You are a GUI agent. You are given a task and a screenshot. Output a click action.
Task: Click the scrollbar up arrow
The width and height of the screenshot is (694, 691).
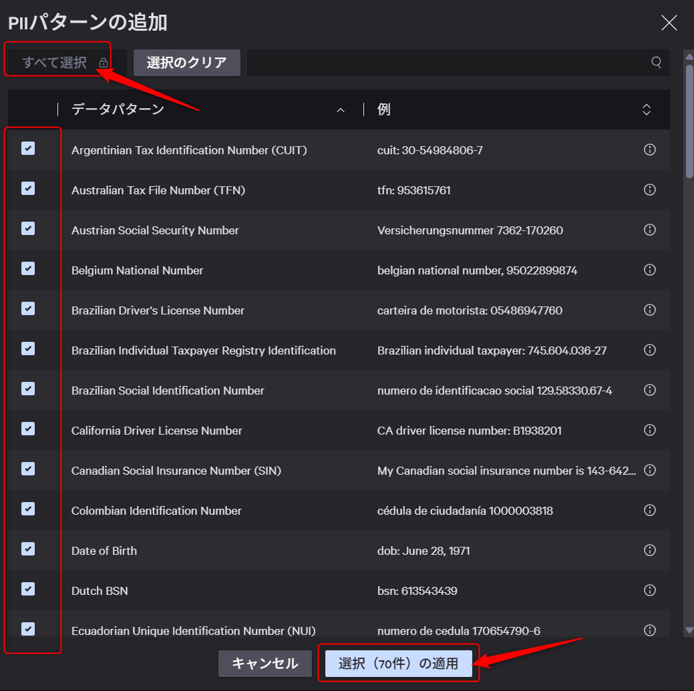click(689, 57)
